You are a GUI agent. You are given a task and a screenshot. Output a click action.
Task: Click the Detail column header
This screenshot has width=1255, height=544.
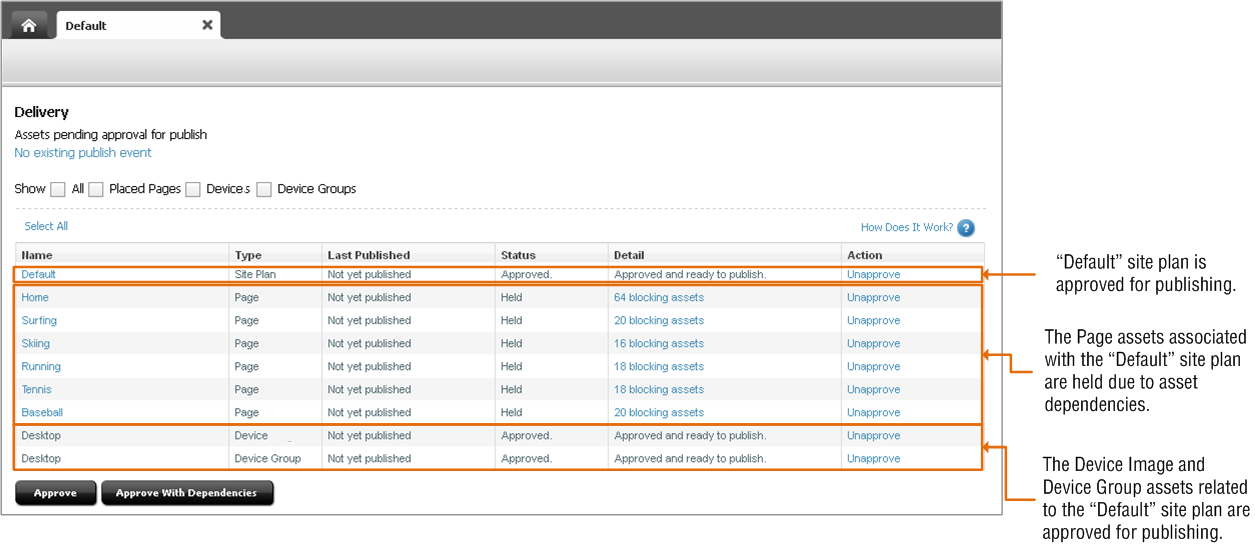[x=724, y=255]
